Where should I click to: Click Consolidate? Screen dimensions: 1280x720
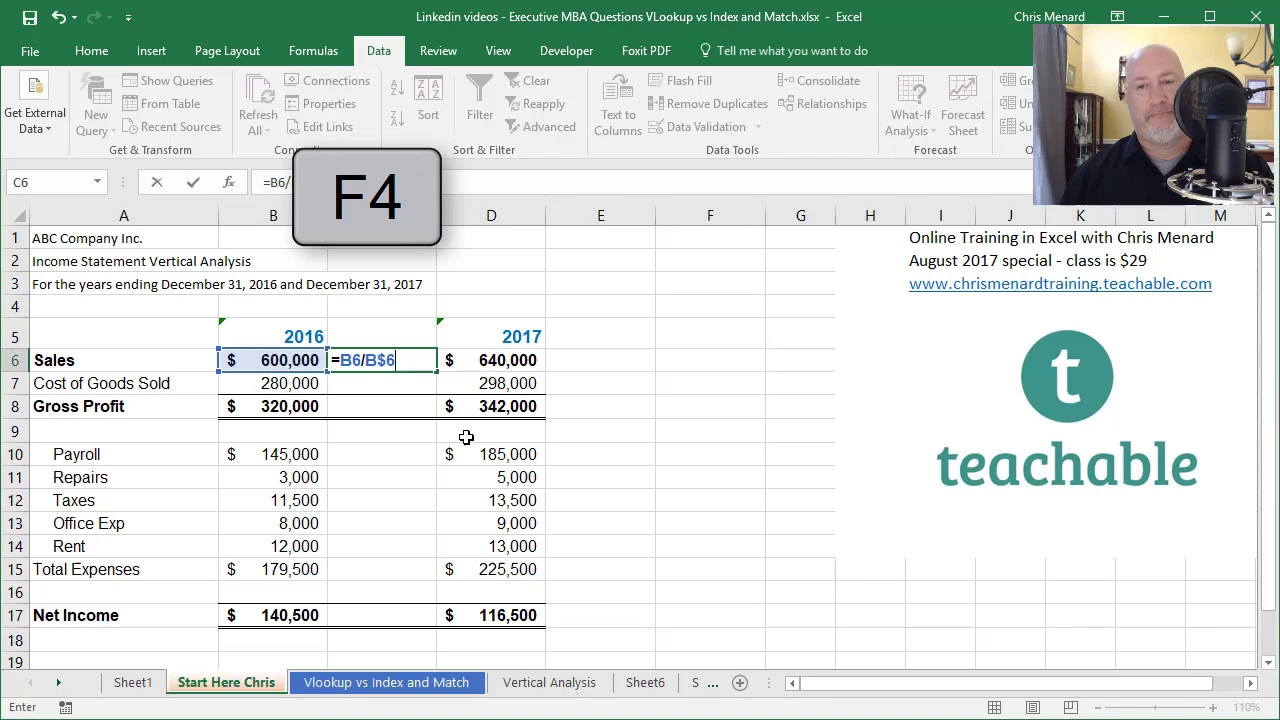(819, 81)
